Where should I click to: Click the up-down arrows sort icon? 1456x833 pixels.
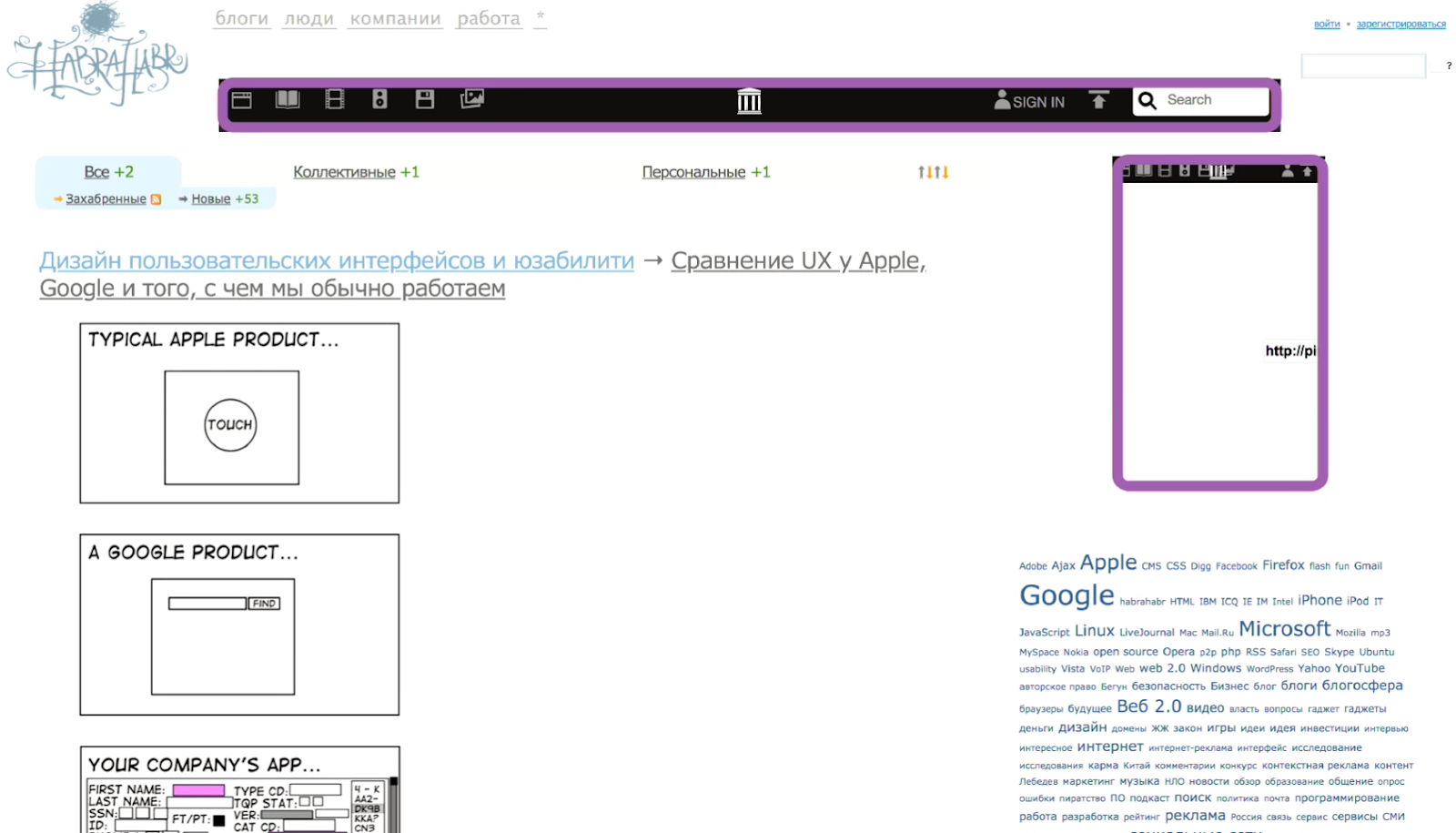pyautogui.click(x=933, y=172)
